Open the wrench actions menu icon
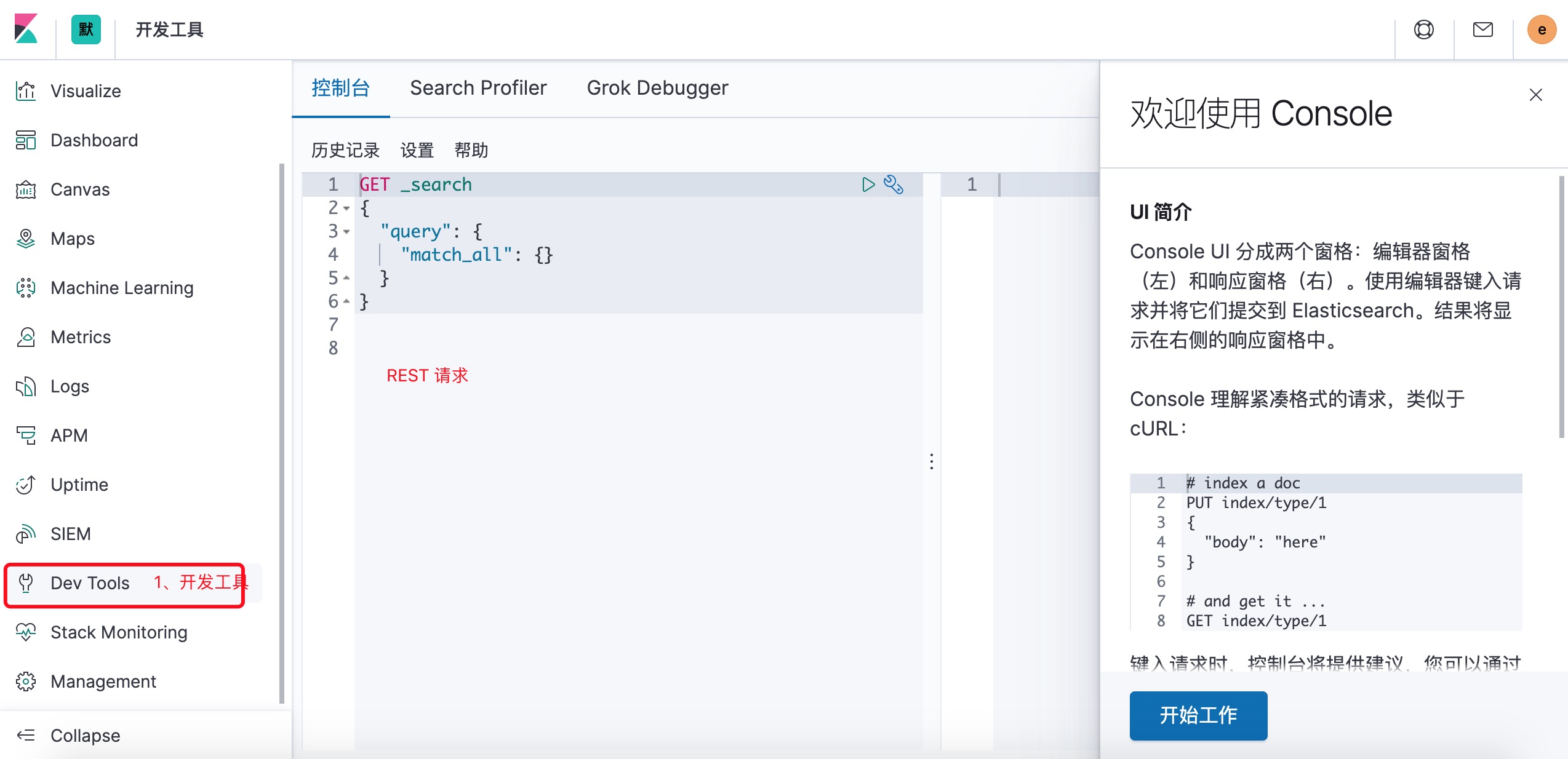Screen dimensions: 1568x759 [x=894, y=185]
